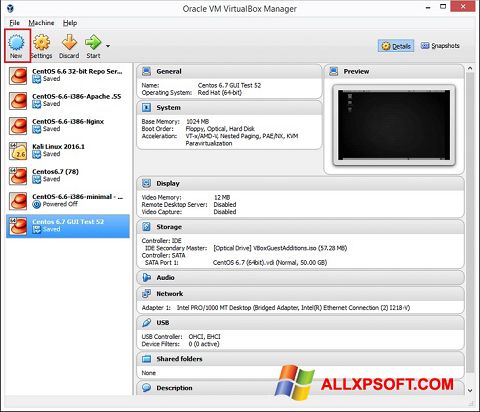Click the USB section icon
Viewport: 480px width, 412px height.
(146, 323)
